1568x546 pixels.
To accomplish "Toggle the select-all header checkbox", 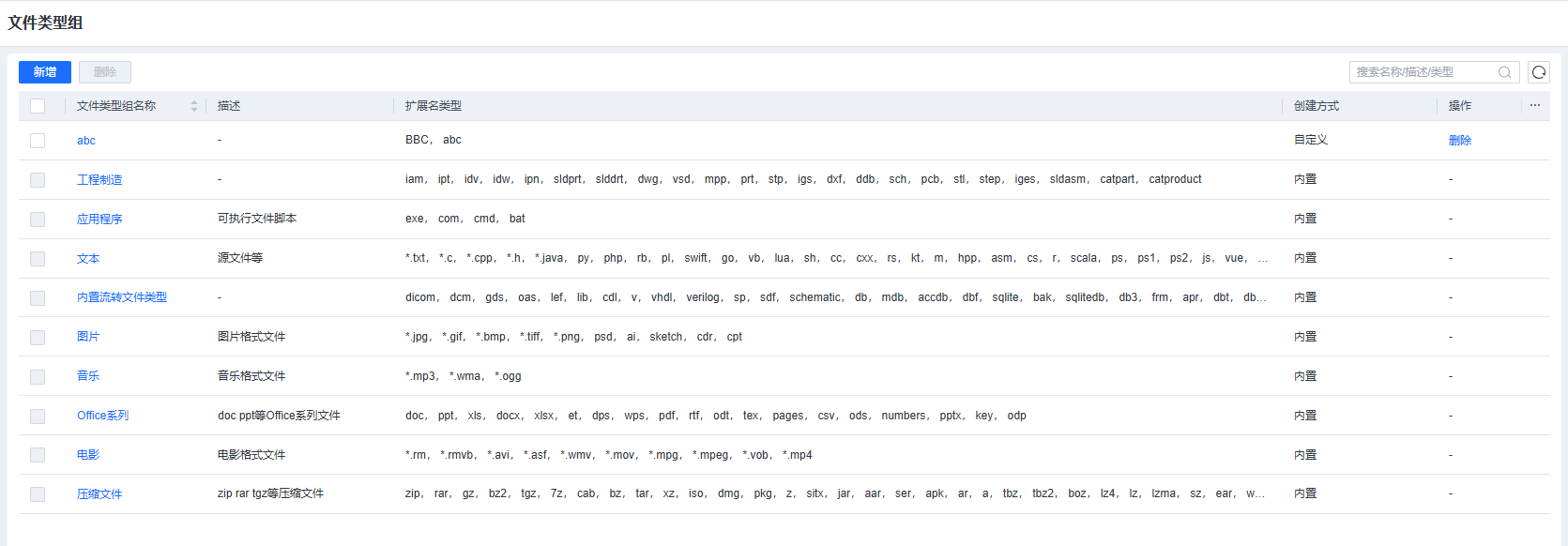I will coord(38,106).
